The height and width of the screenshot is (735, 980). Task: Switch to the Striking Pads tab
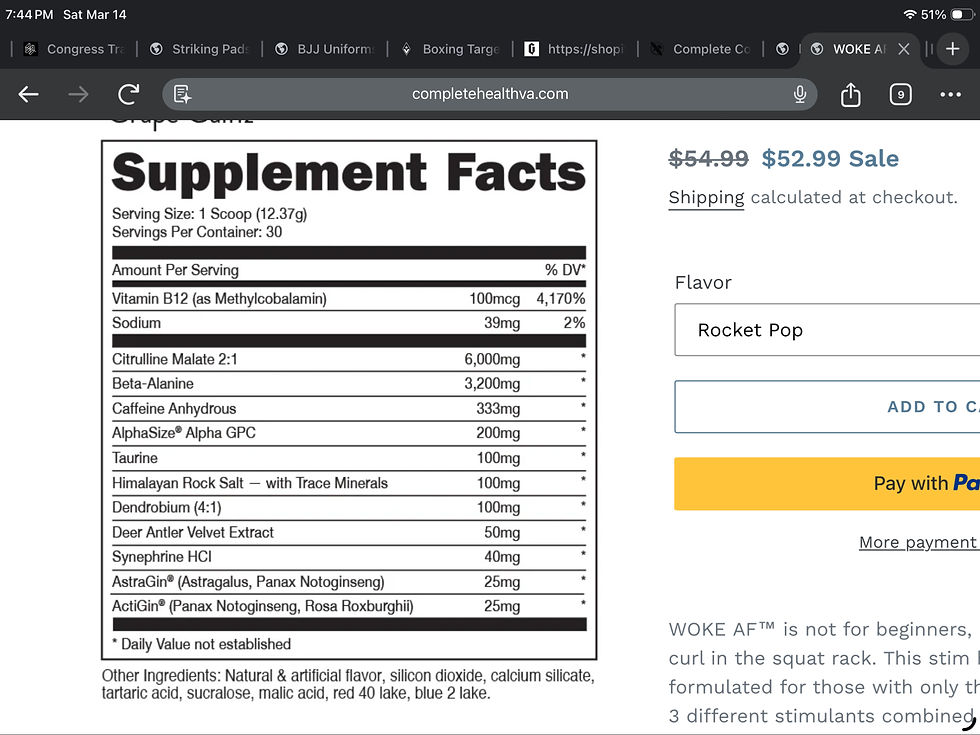(x=199, y=49)
